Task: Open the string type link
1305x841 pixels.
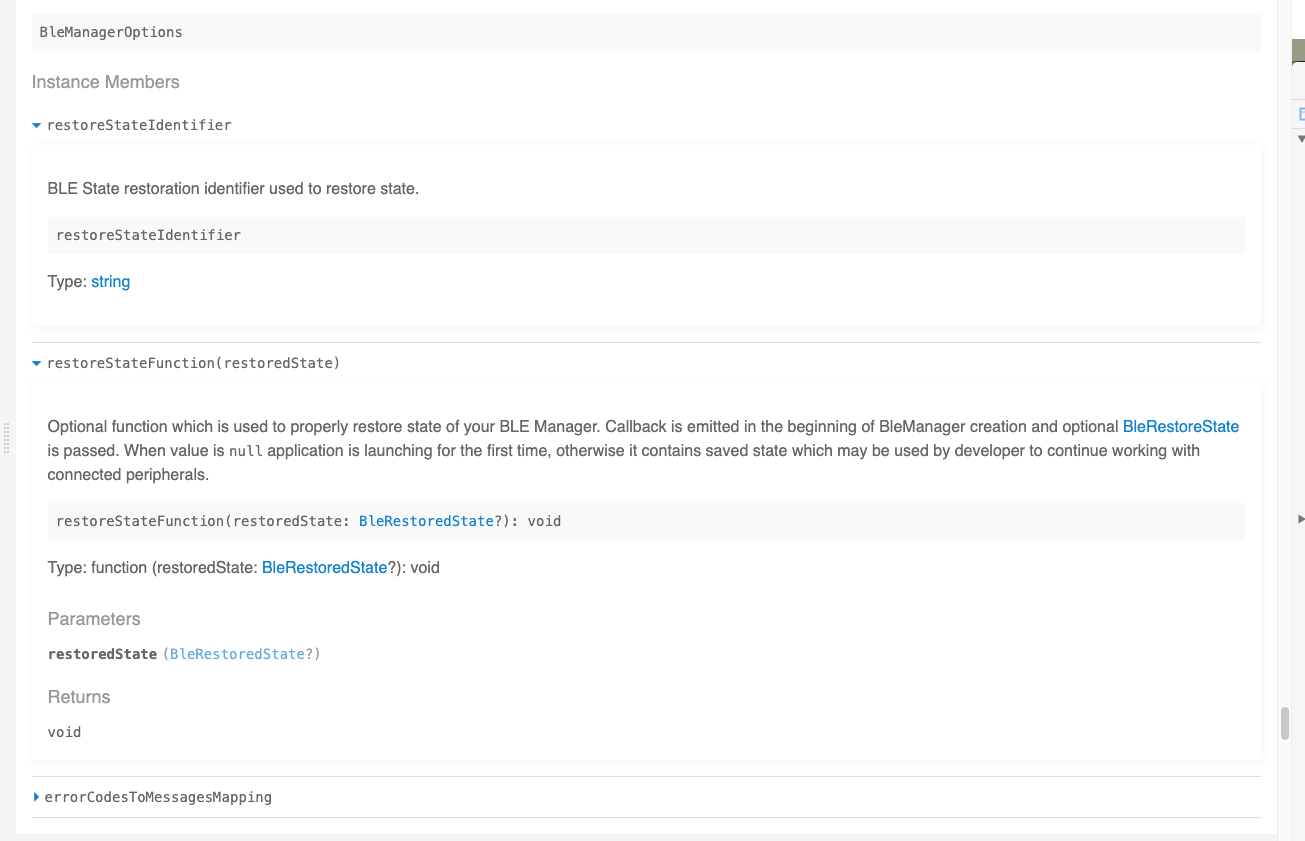Action: click(x=110, y=281)
